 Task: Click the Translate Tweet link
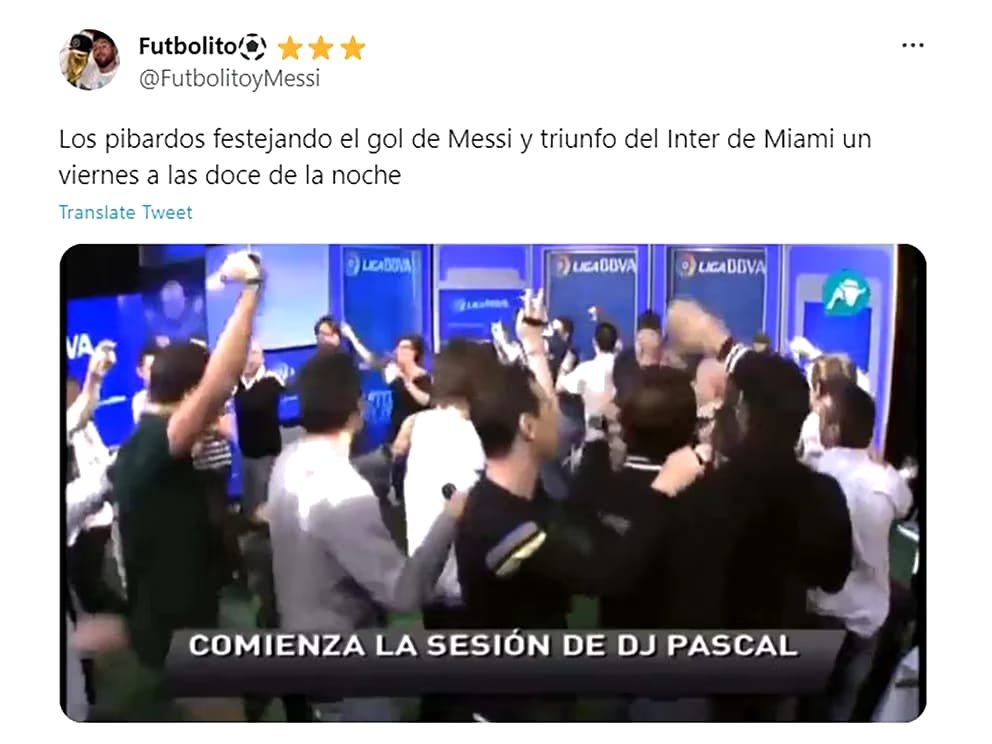[125, 212]
